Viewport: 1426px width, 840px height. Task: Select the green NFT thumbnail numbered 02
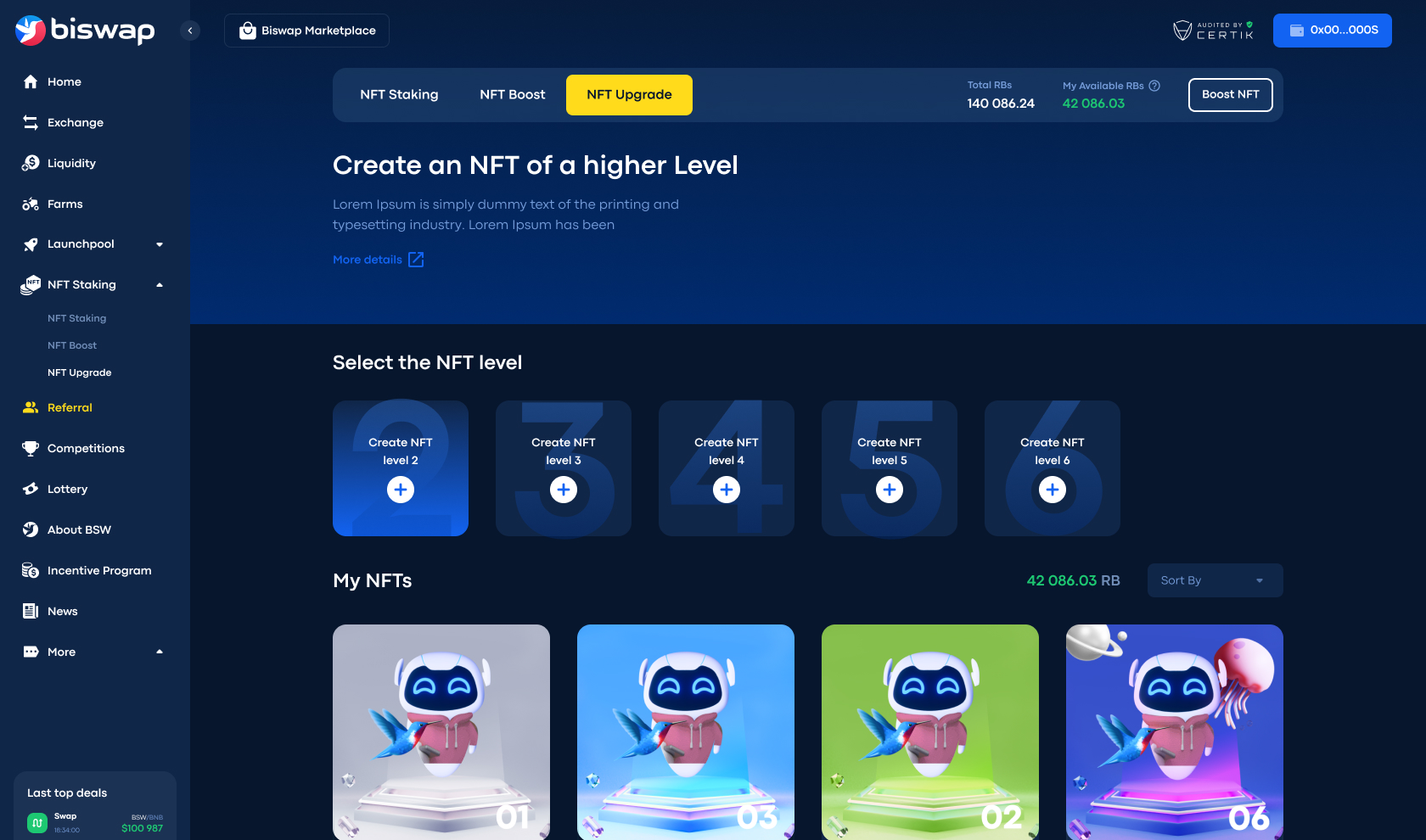pyautogui.click(x=929, y=731)
